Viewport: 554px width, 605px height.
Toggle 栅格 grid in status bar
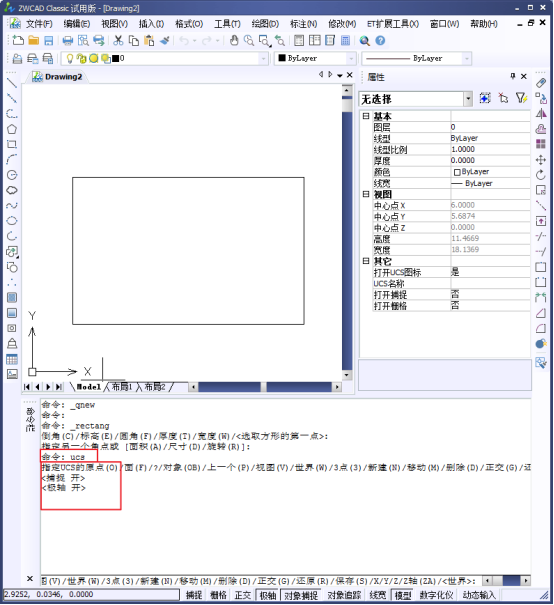coord(218,595)
